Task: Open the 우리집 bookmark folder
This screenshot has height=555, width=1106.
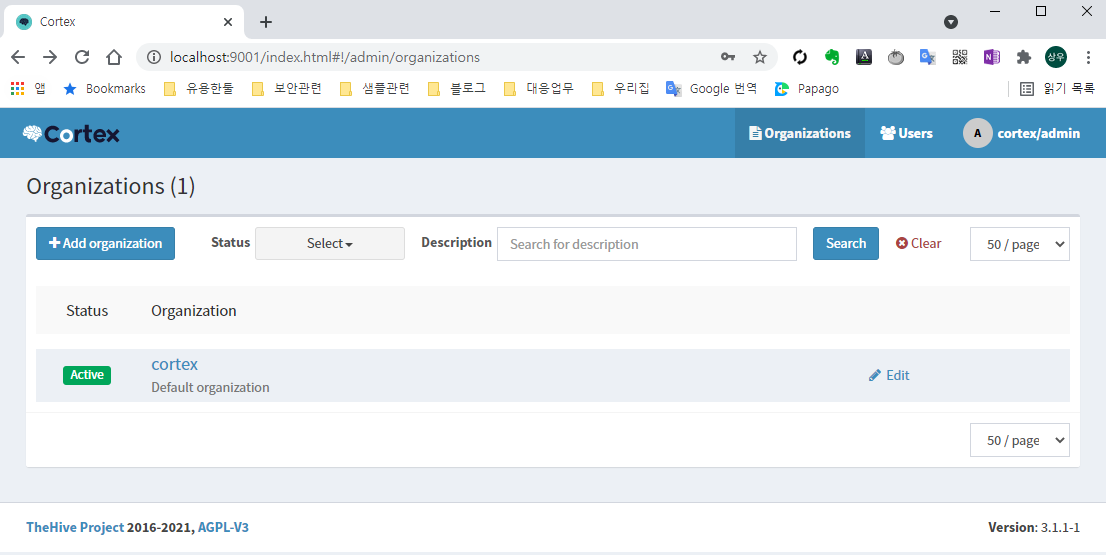Action: (x=621, y=89)
